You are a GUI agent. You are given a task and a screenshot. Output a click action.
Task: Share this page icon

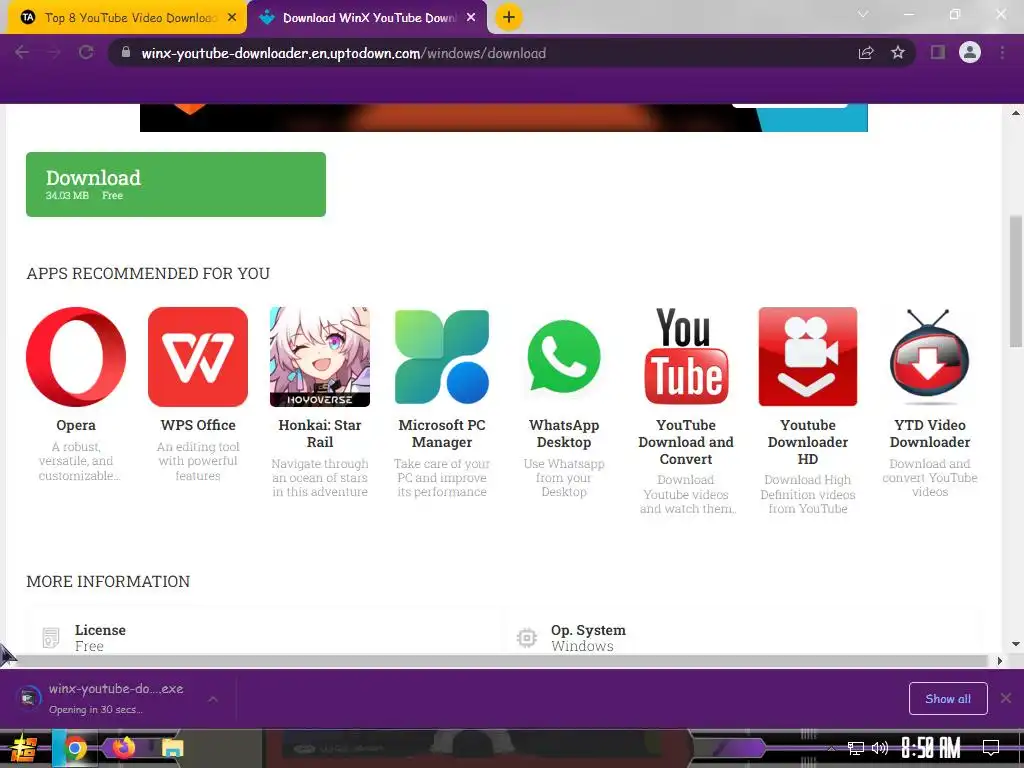866,53
